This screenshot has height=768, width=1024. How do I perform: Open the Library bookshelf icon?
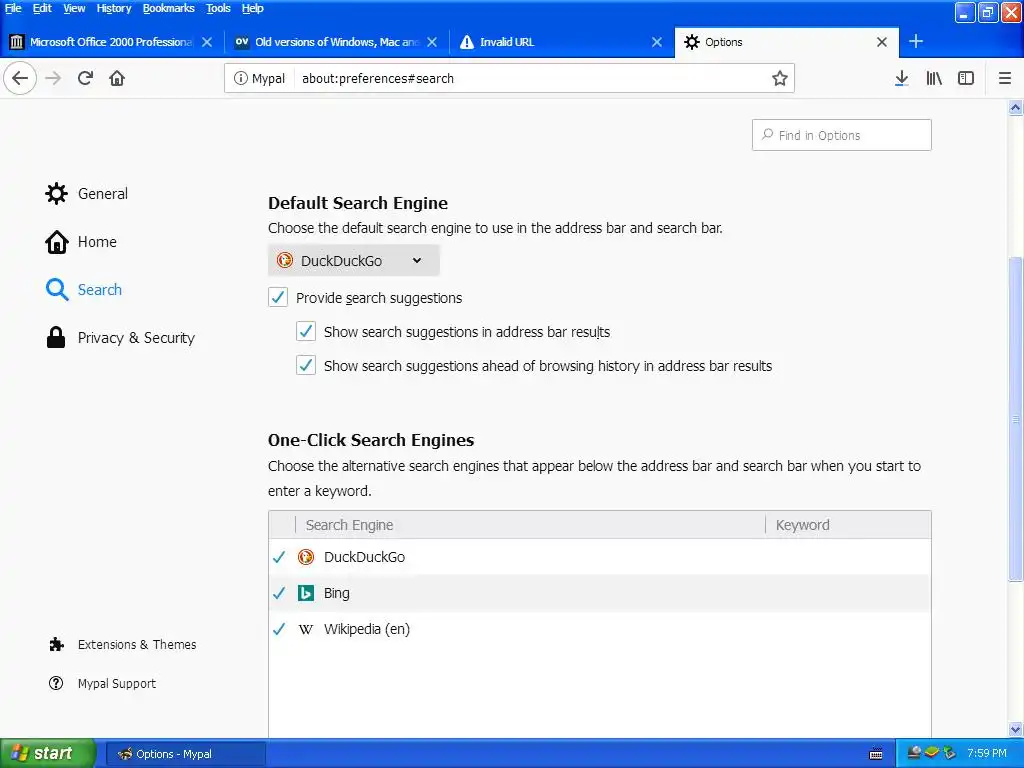(x=934, y=78)
